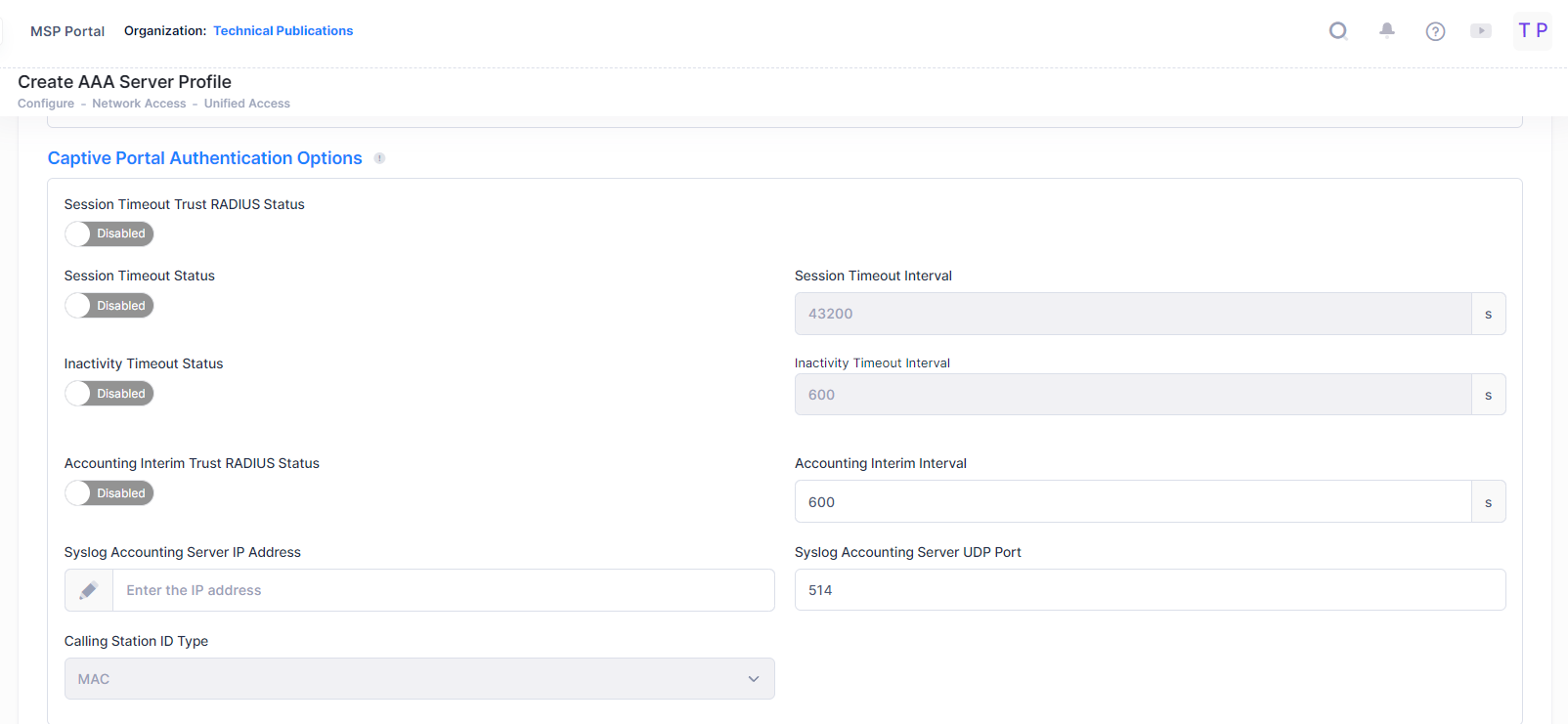Open the MSP Portal link

tap(67, 31)
